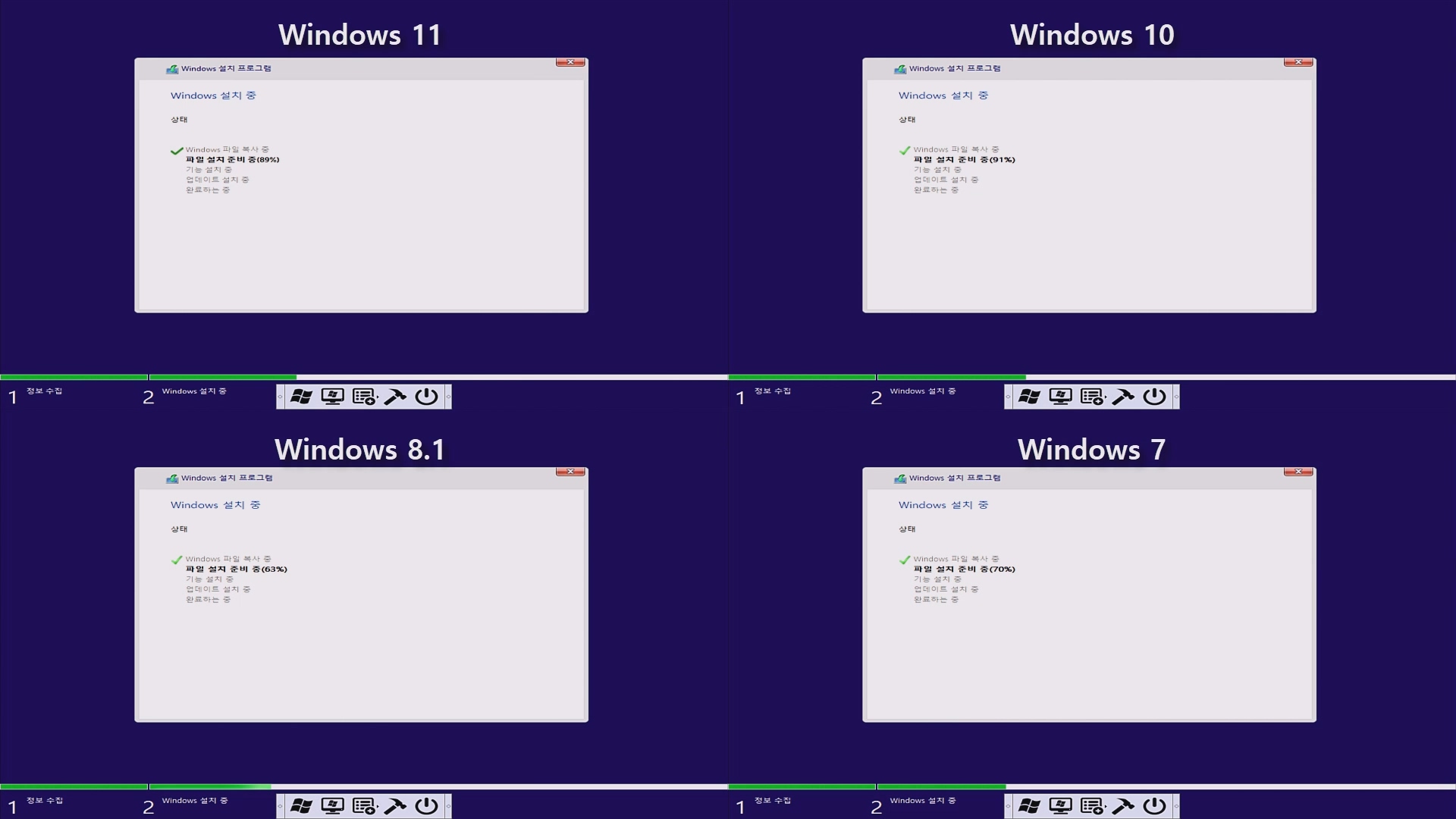Click the setup program title icon in the Windows 8.1 dialog

pyautogui.click(x=172, y=479)
